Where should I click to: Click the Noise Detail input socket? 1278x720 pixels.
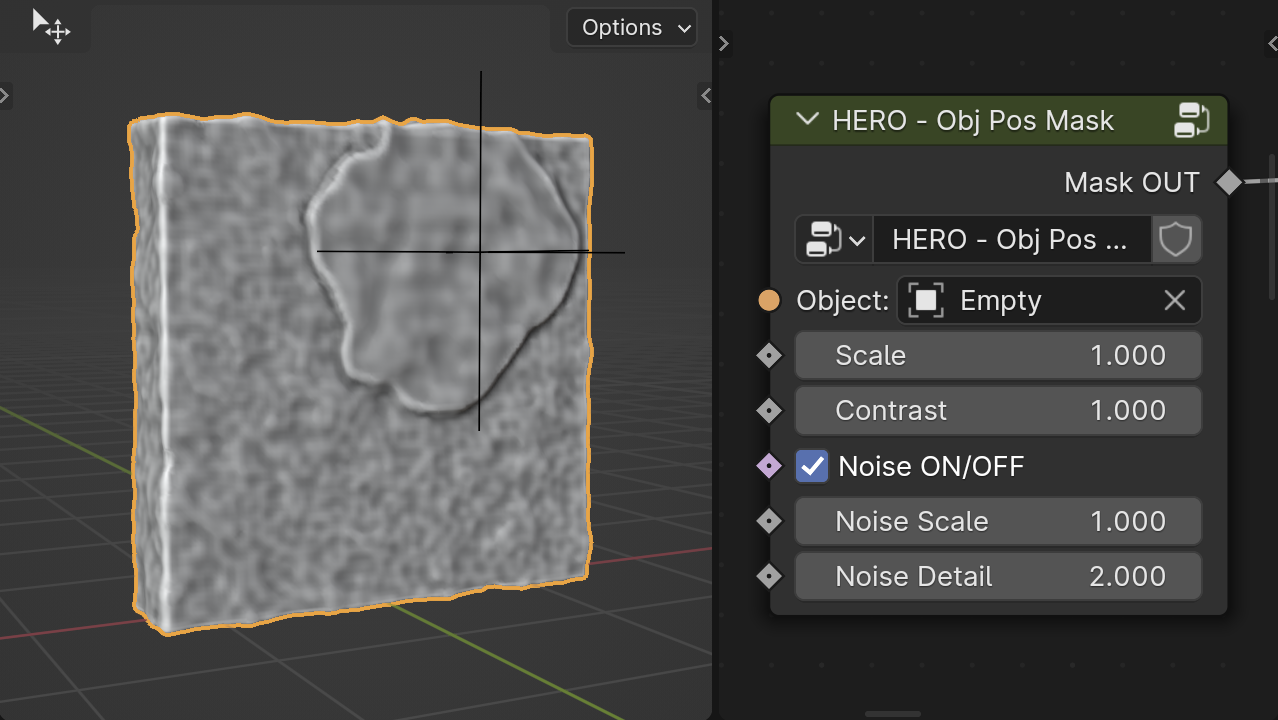click(x=769, y=576)
